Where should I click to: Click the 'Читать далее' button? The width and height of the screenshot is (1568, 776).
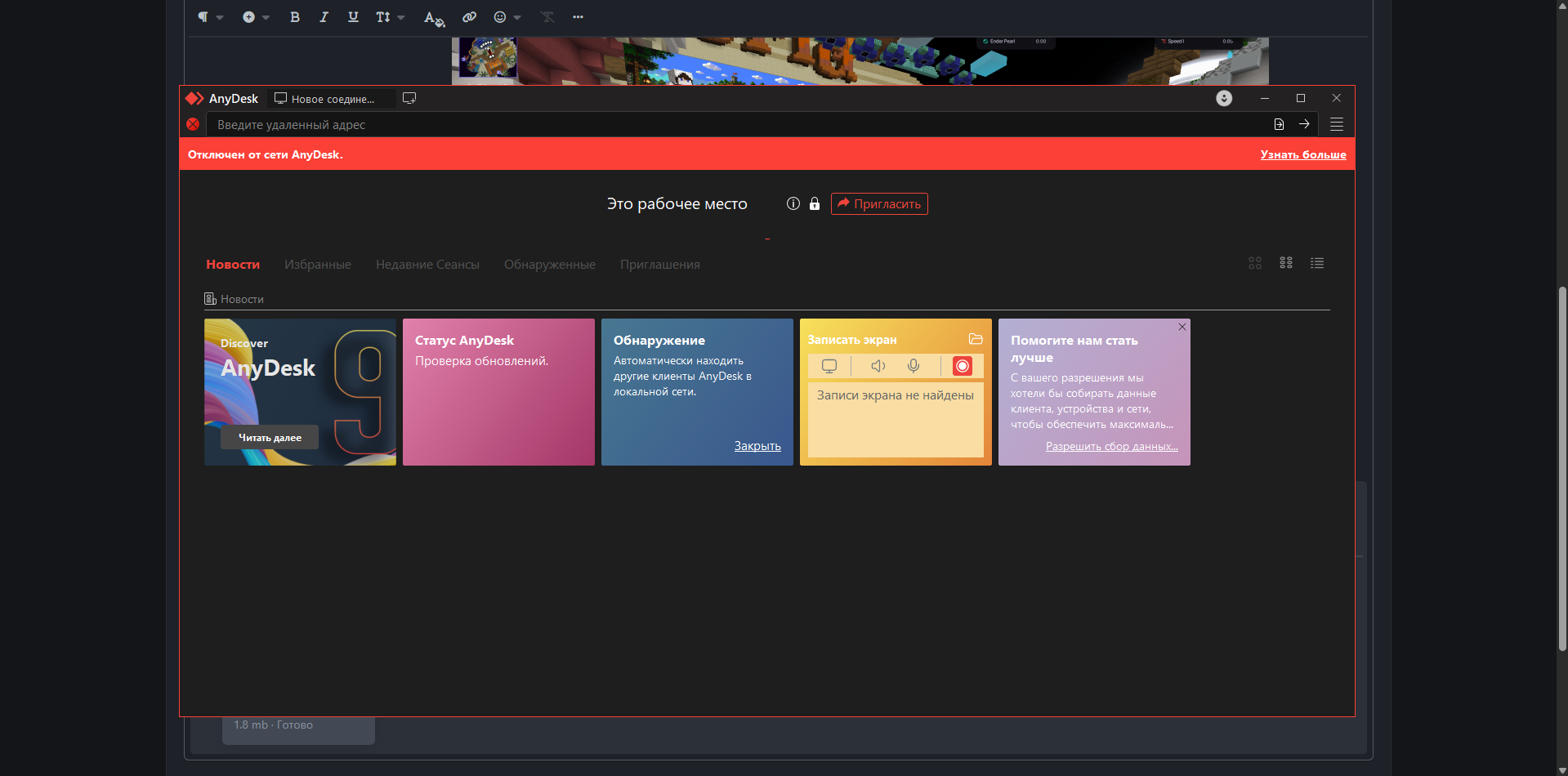pos(270,438)
